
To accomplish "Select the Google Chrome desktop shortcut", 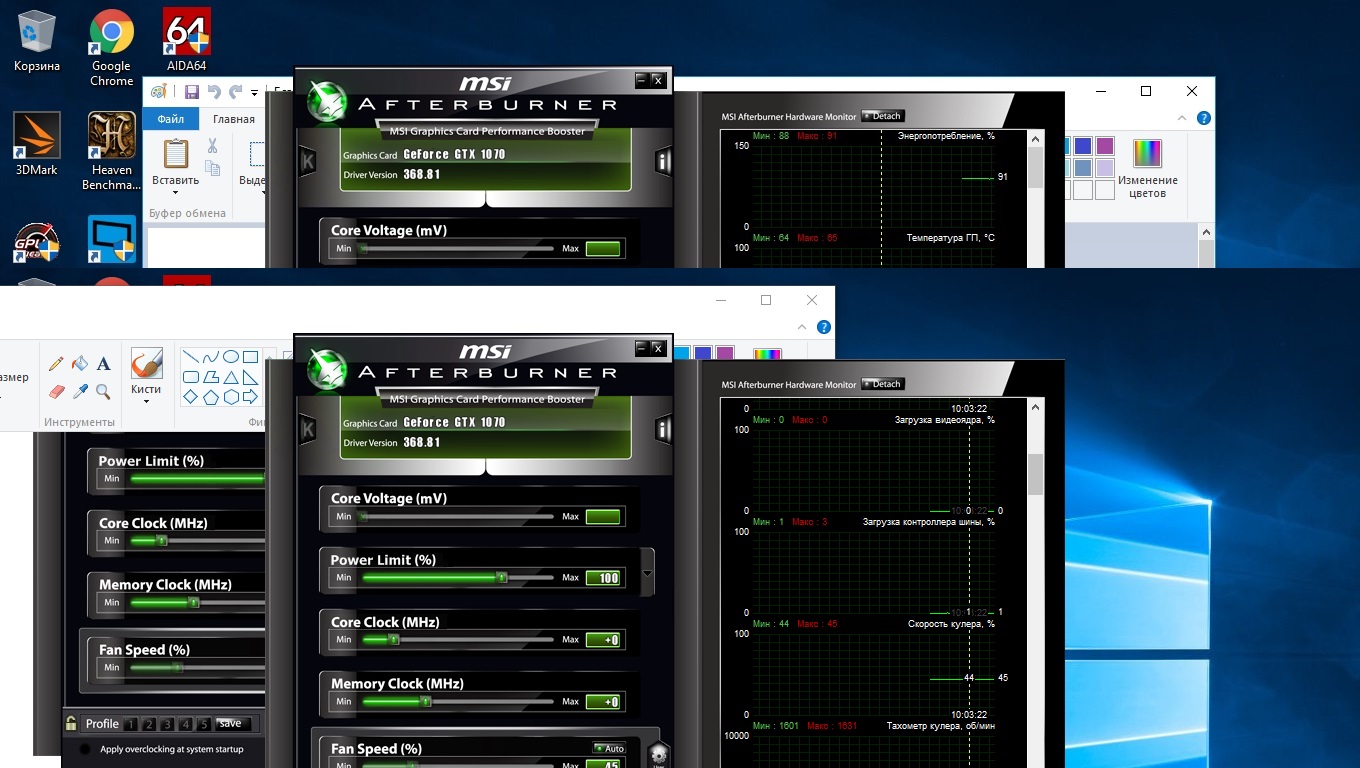I will tap(111, 48).
